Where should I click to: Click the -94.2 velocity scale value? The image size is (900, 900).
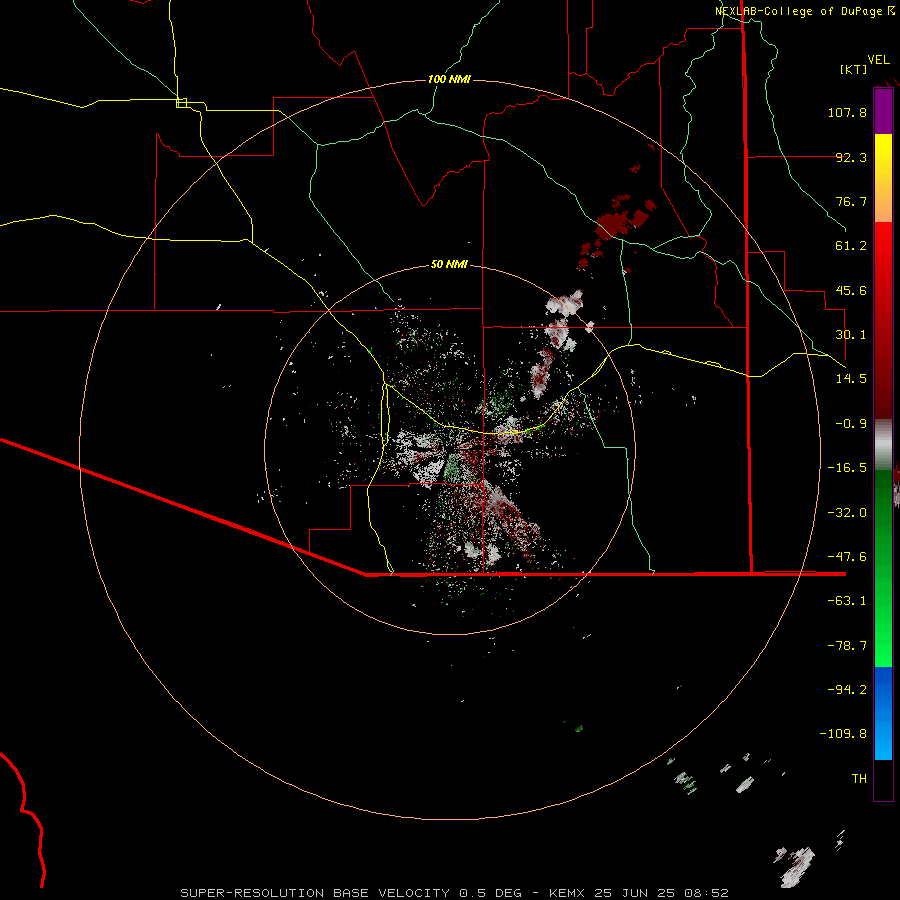(x=847, y=690)
